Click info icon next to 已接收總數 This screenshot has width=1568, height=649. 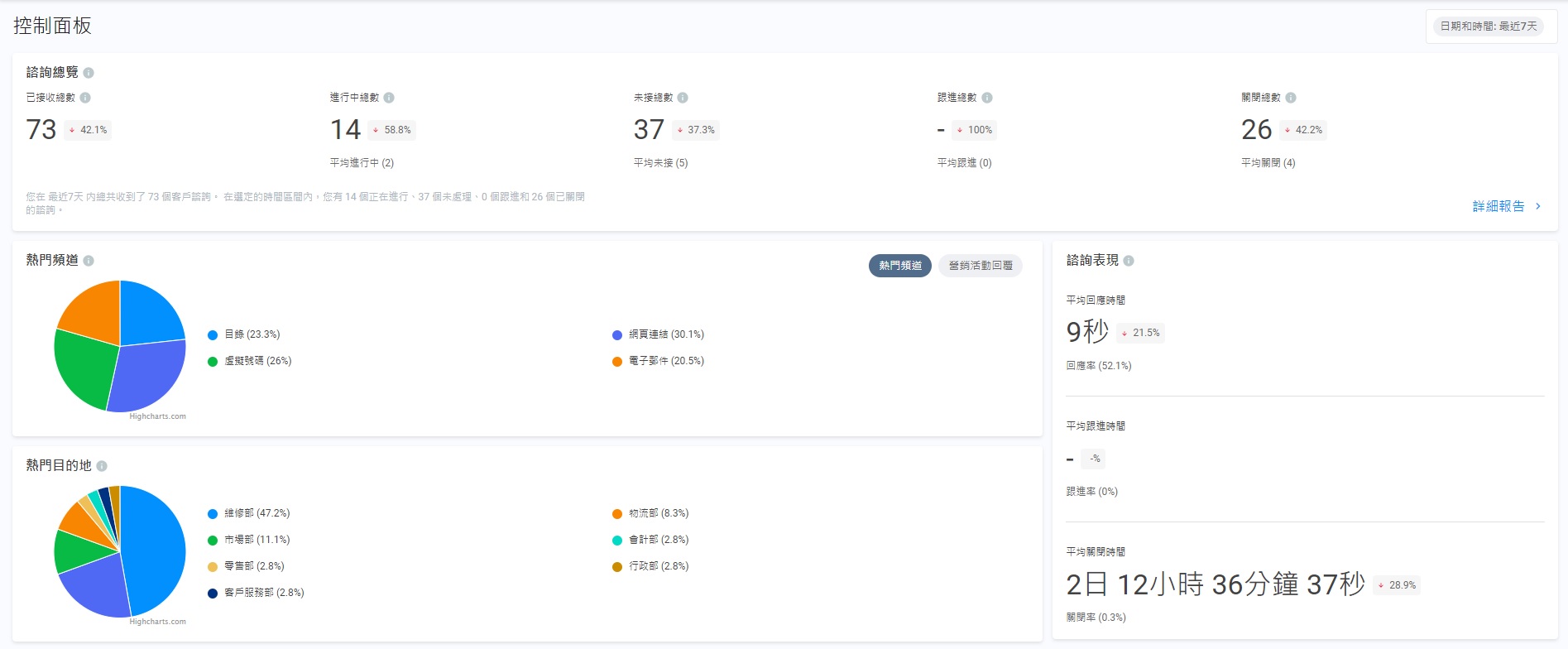tap(85, 98)
